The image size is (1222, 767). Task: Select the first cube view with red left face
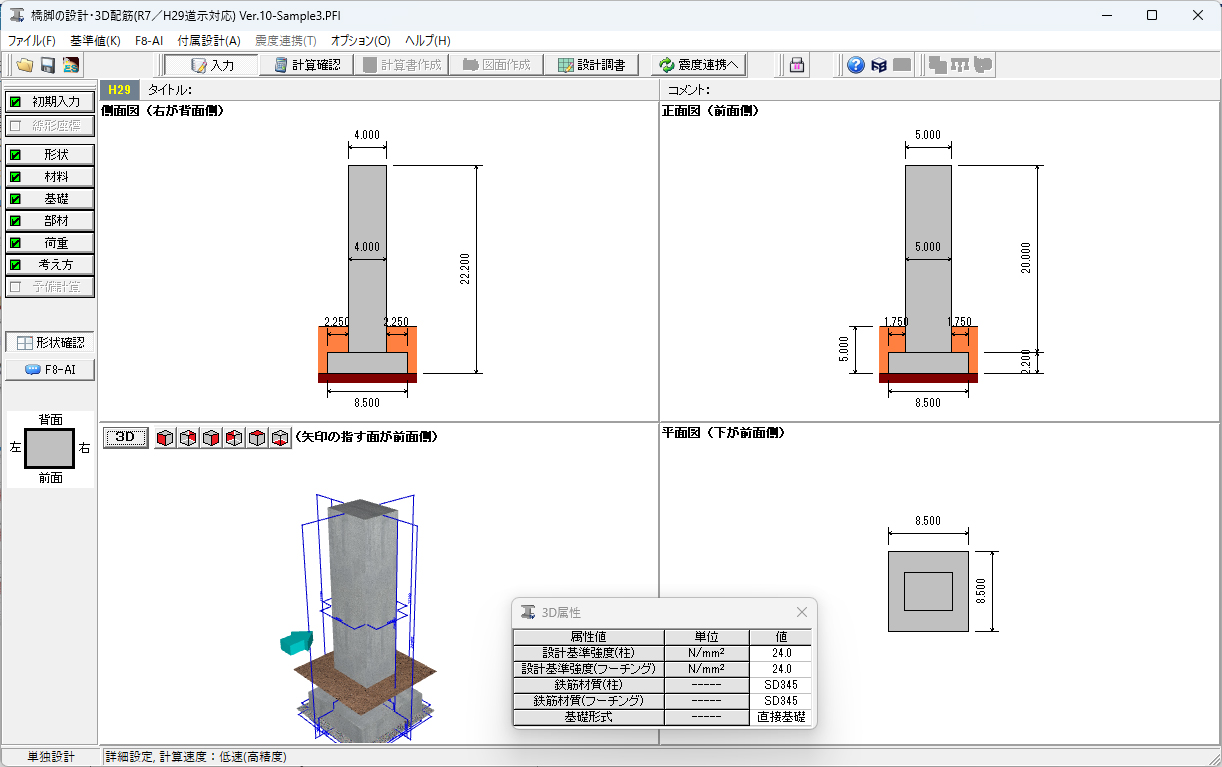click(x=165, y=437)
